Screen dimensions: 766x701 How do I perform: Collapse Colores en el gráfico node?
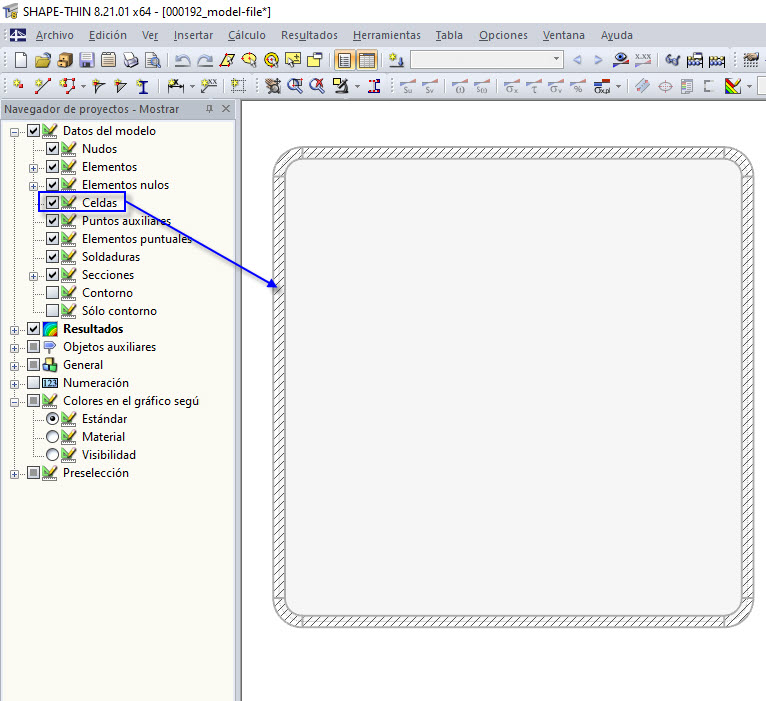coord(15,402)
